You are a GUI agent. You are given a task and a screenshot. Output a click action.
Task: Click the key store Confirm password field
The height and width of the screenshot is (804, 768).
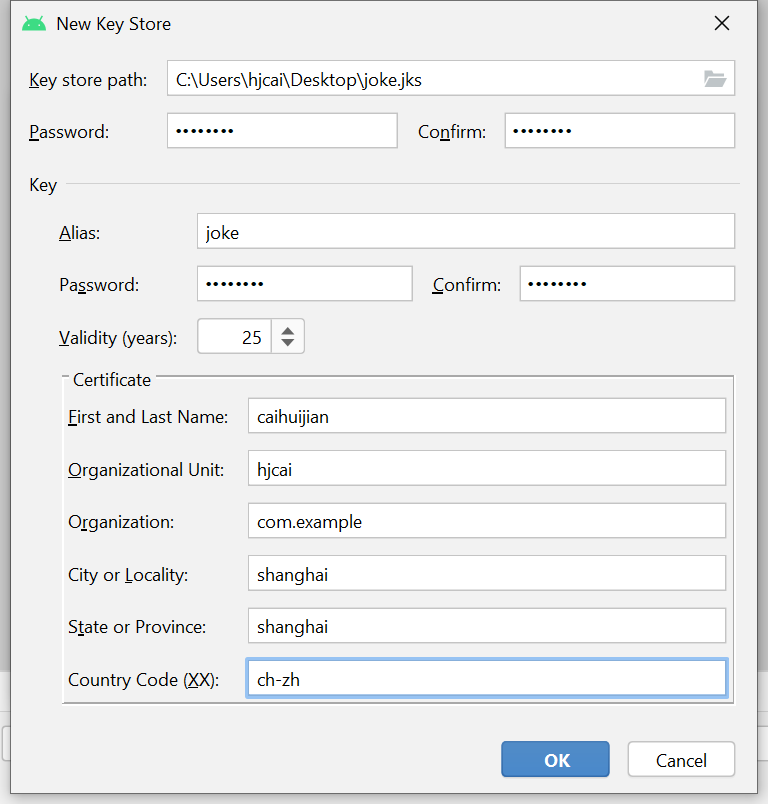click(x=619, y=130)
